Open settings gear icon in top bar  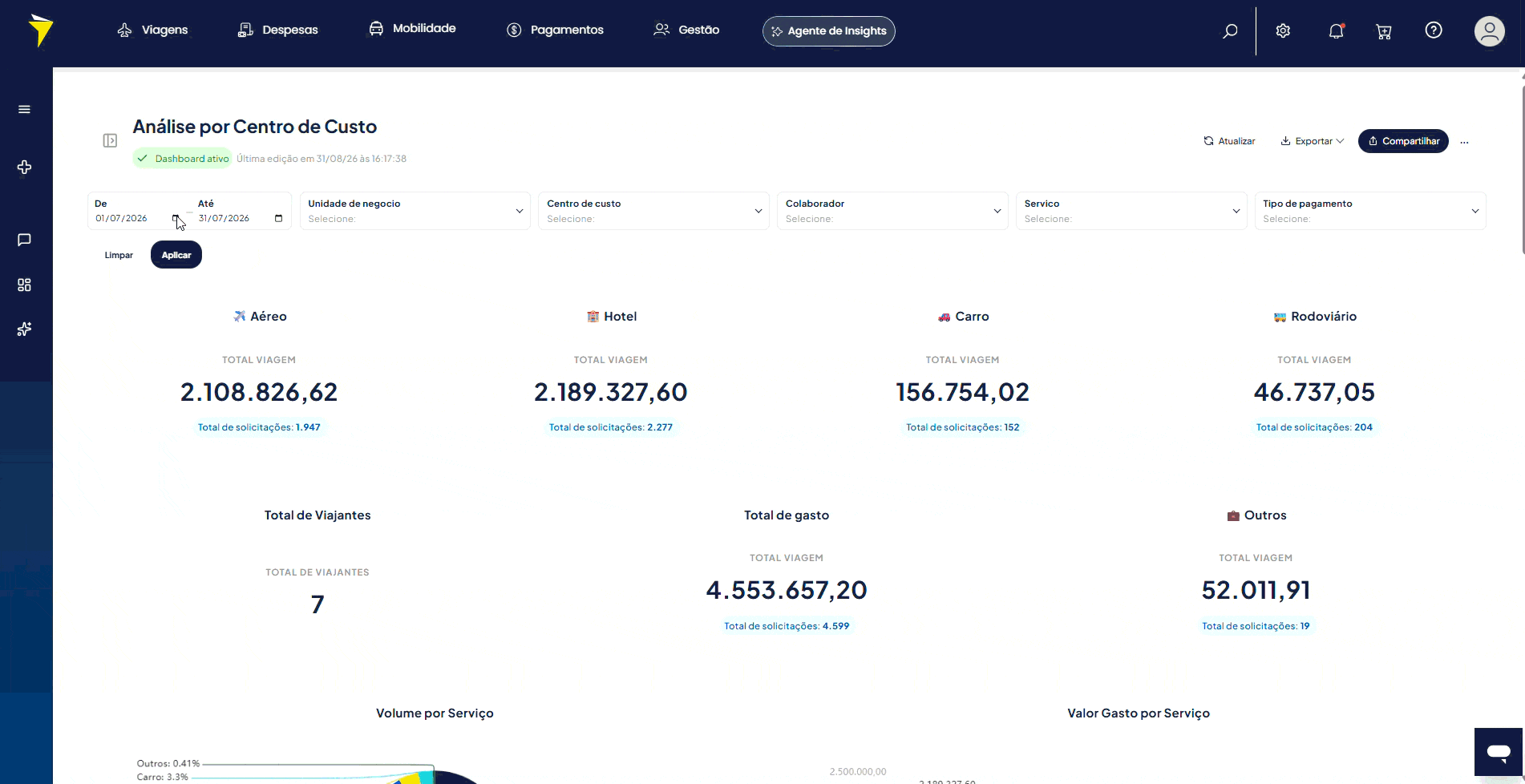[1283, 30]
